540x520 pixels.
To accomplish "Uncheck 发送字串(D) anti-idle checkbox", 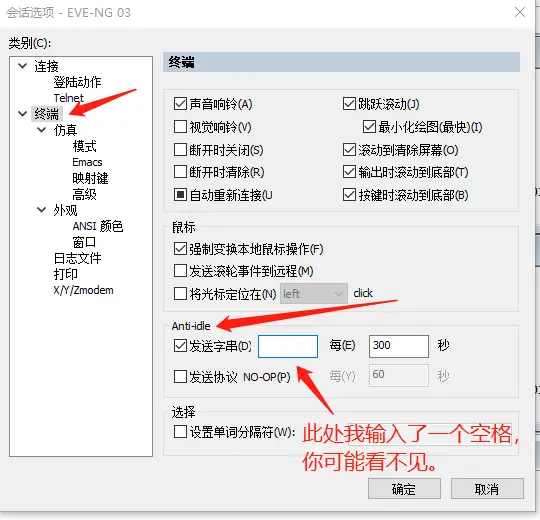I will coord(180,346).
